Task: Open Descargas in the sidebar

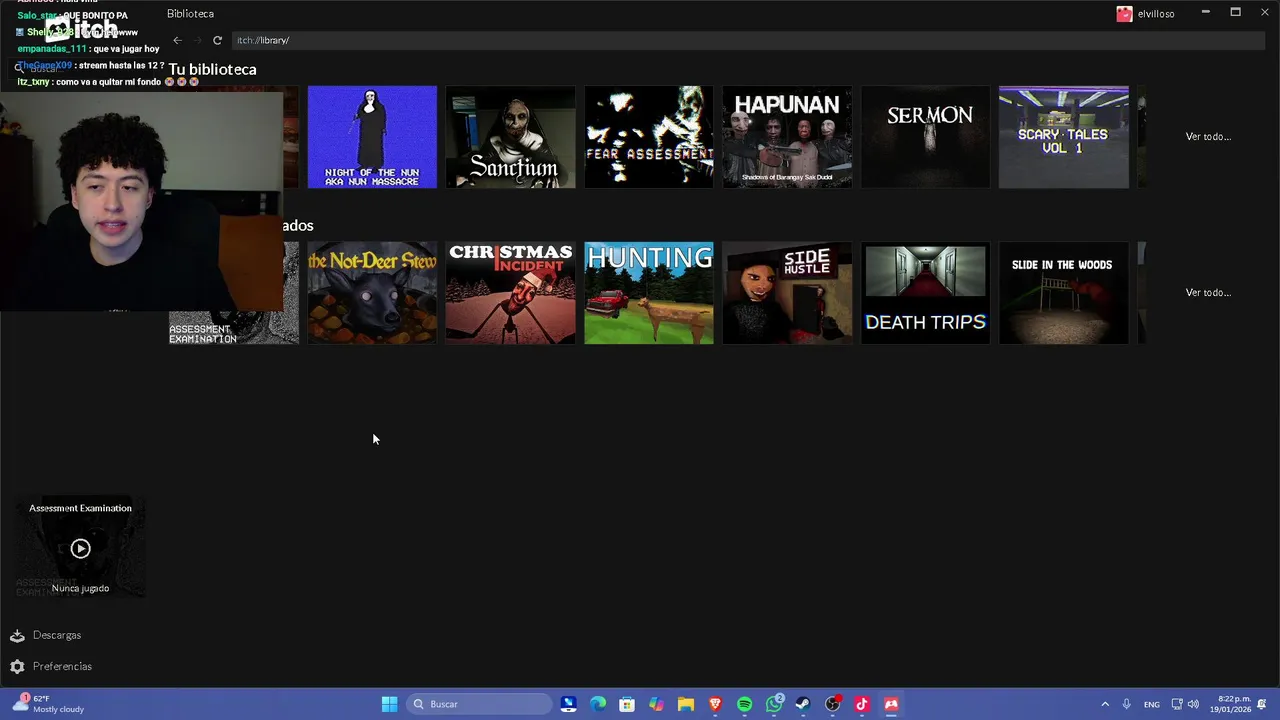Action: coord(57,635)
